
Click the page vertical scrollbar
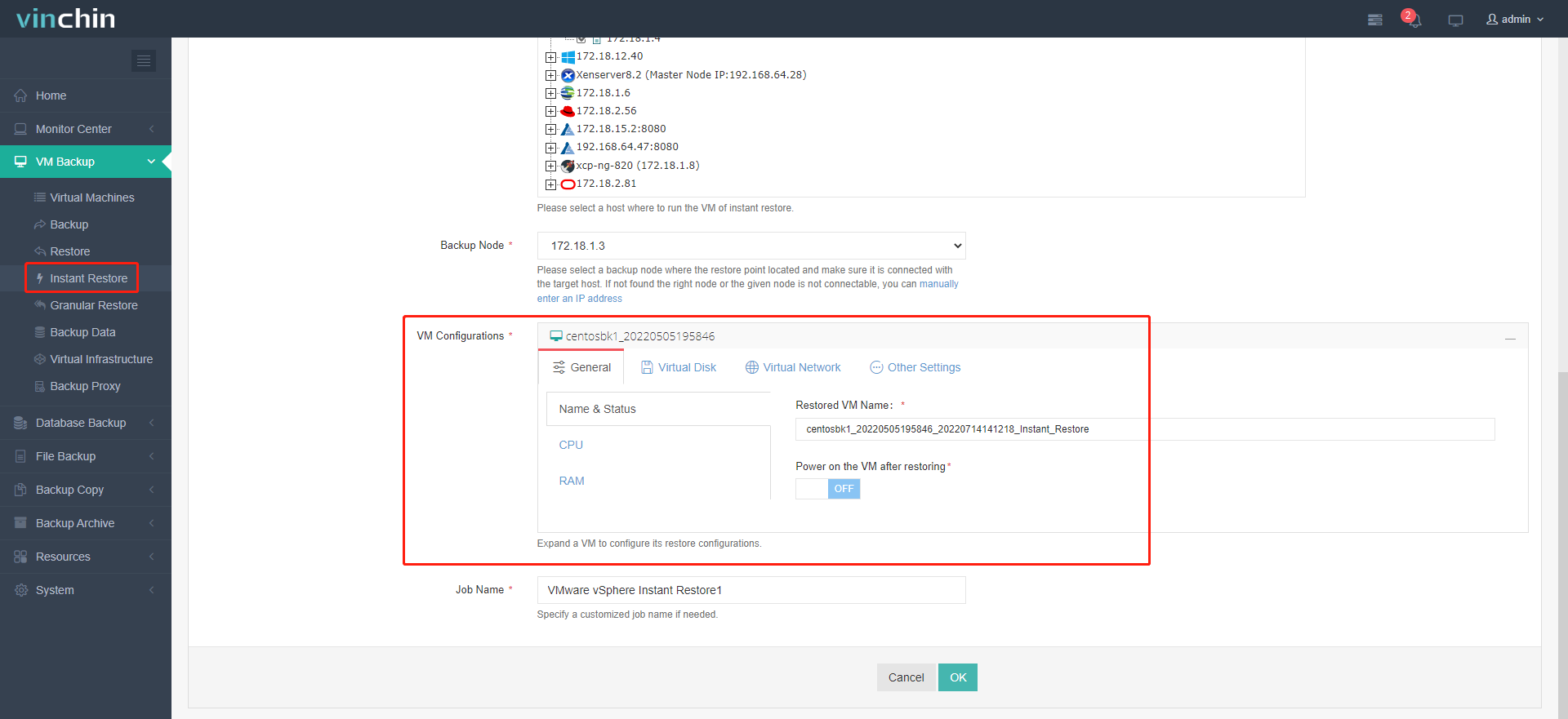click(x=1562, y=545)
